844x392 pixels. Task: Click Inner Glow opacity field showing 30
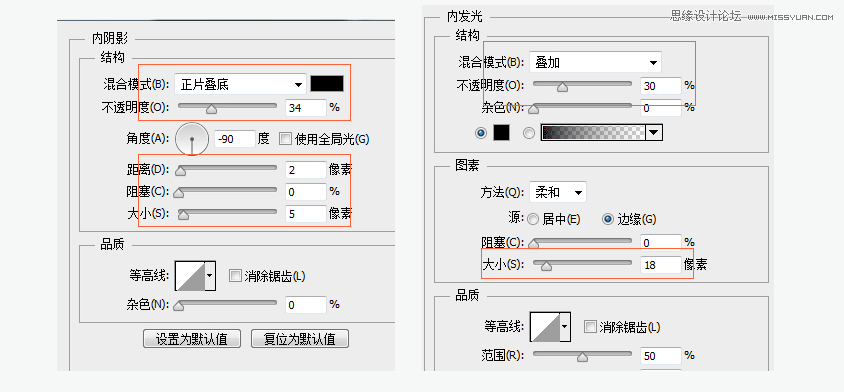661,86
